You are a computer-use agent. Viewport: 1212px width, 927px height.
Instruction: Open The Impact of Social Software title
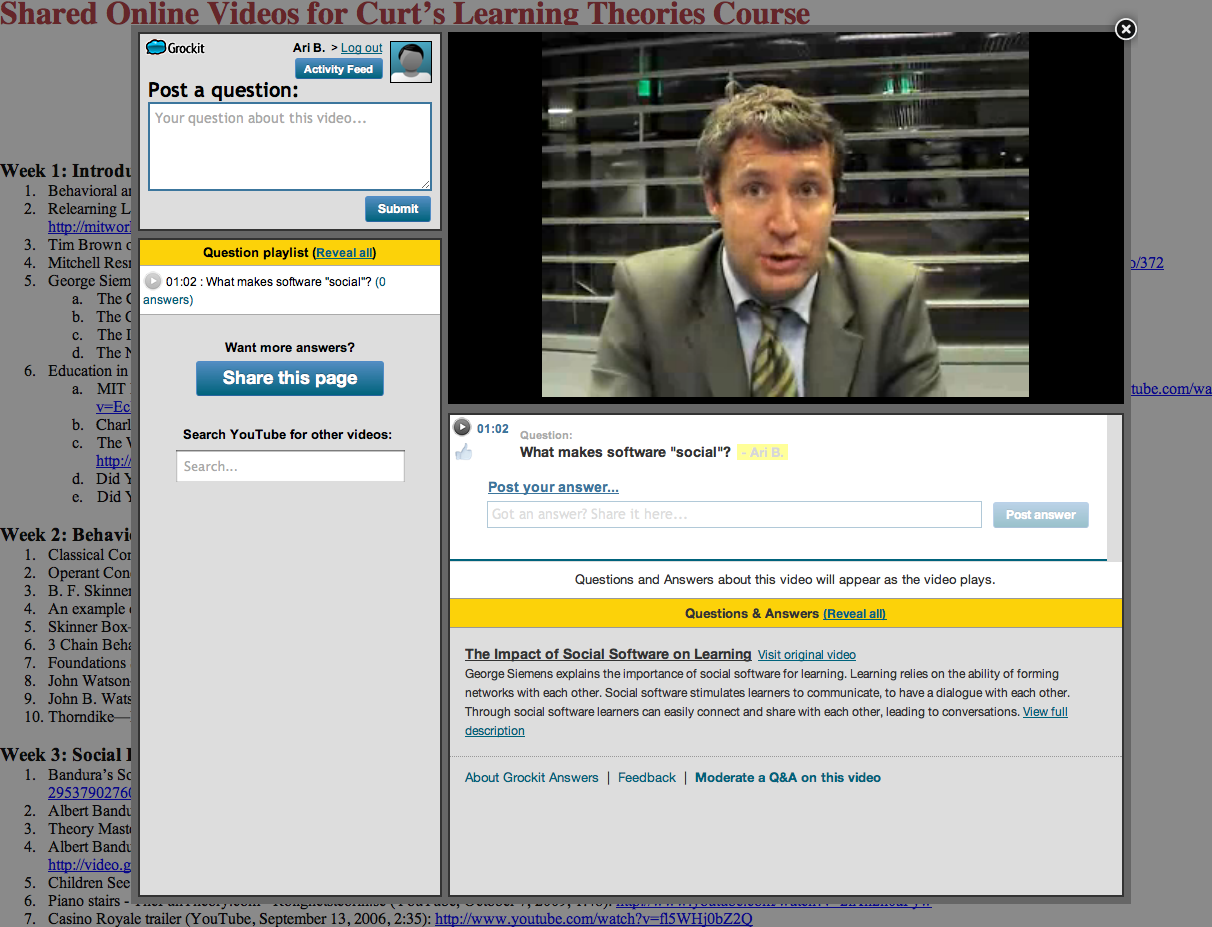608,654
